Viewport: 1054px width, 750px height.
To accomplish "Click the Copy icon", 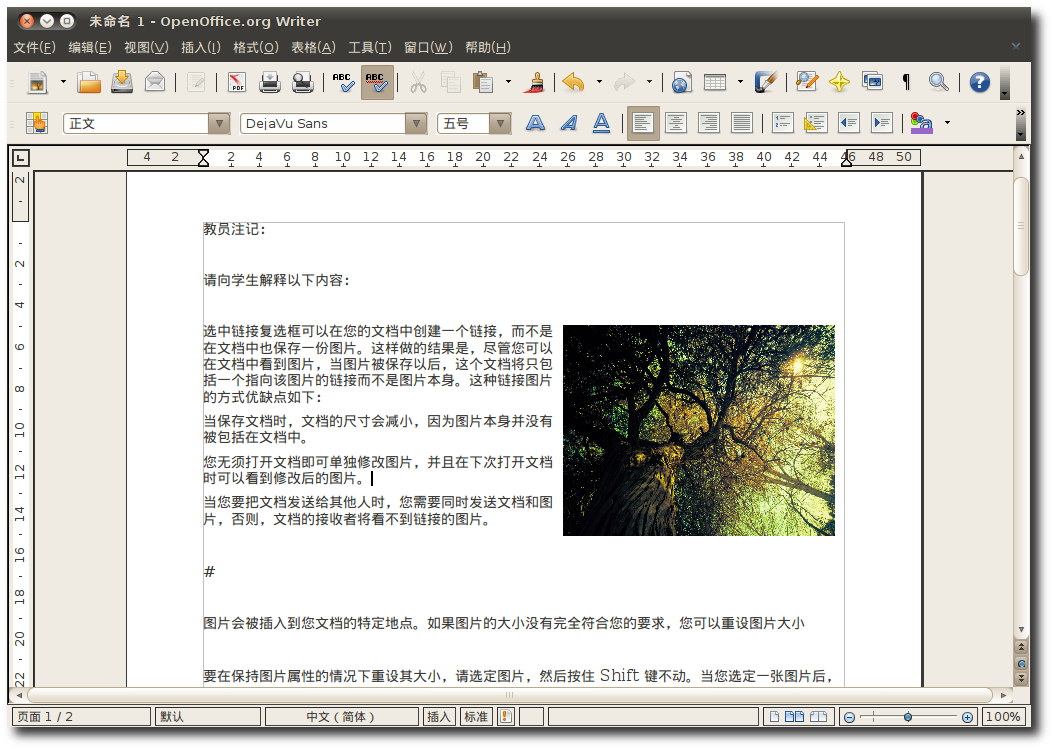I will (450, 83).
